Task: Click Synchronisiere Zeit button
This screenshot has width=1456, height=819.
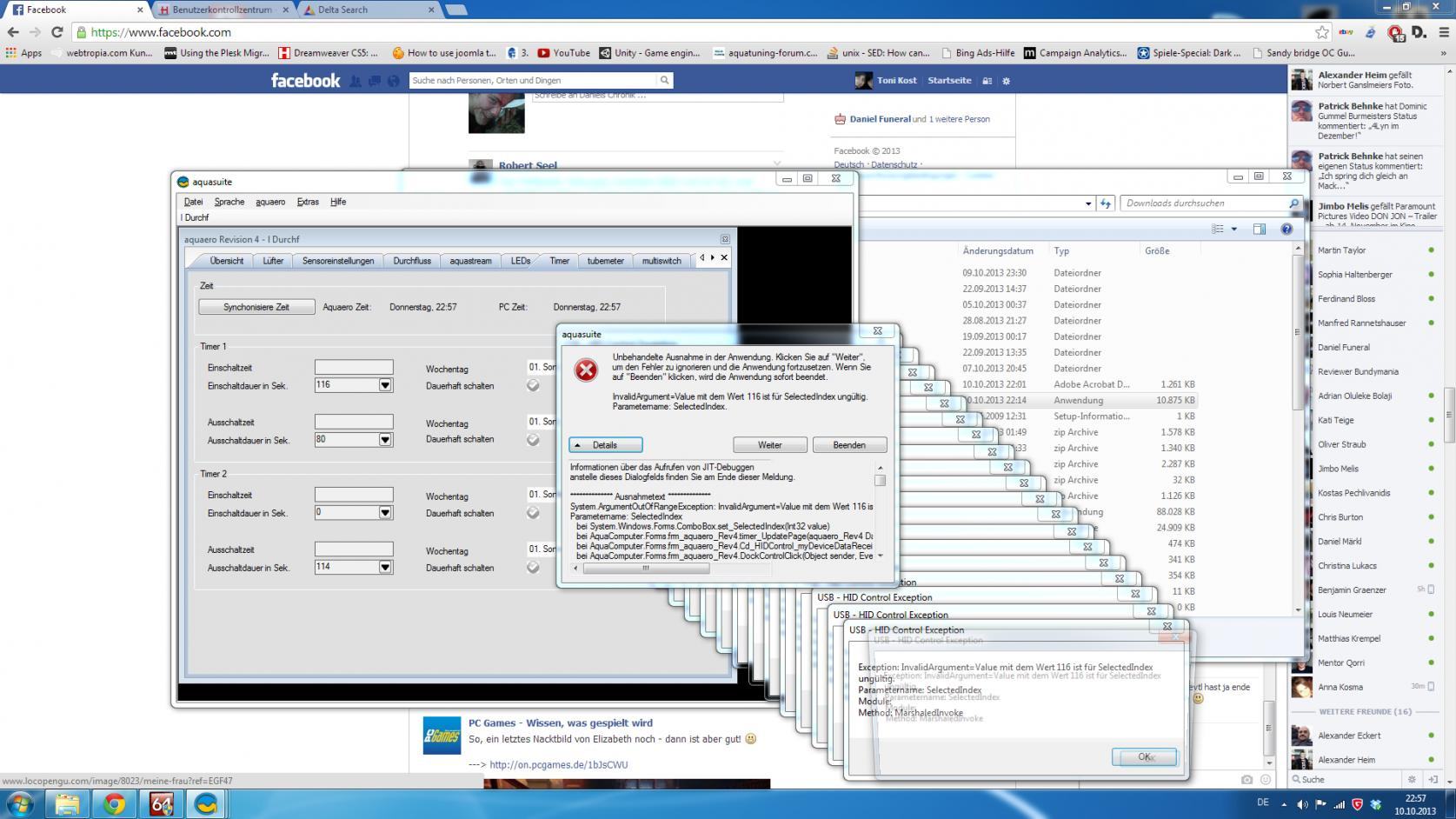Action: pyautogui.click(x=256, y=307)
